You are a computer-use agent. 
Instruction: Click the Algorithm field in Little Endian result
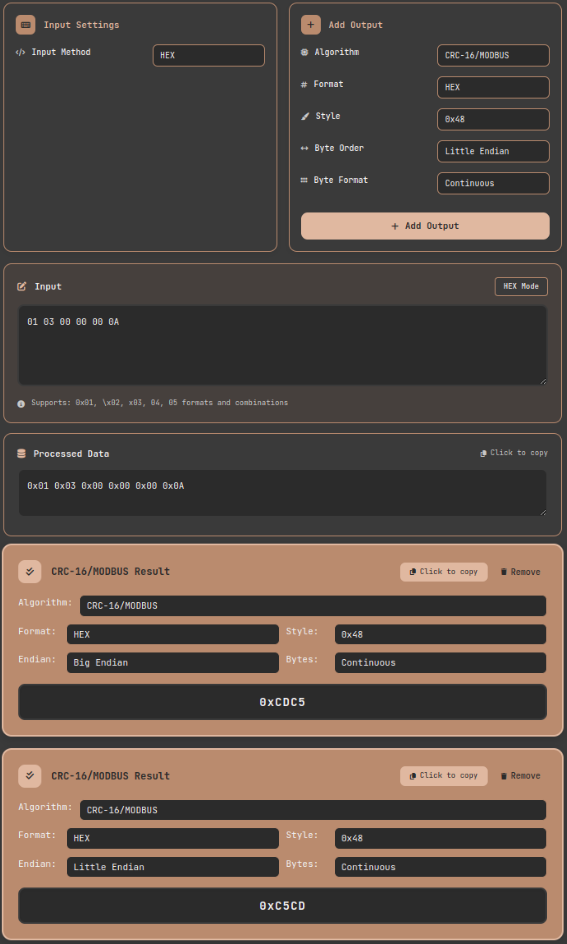point(313,810)
